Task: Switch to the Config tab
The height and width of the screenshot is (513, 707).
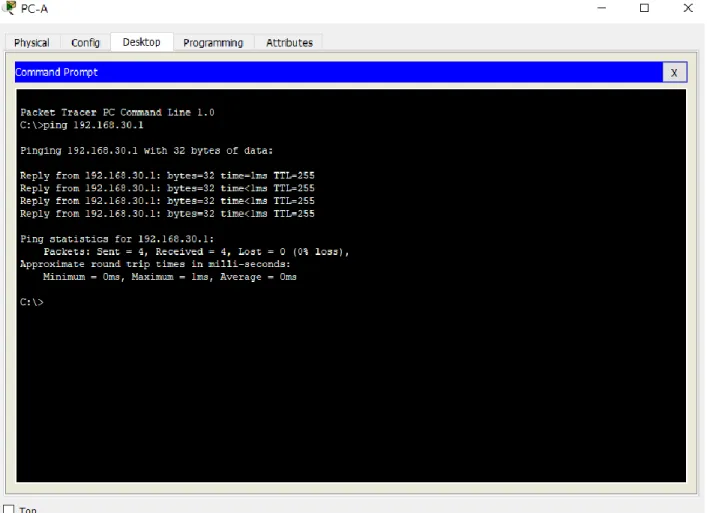Action: point(85,42)
